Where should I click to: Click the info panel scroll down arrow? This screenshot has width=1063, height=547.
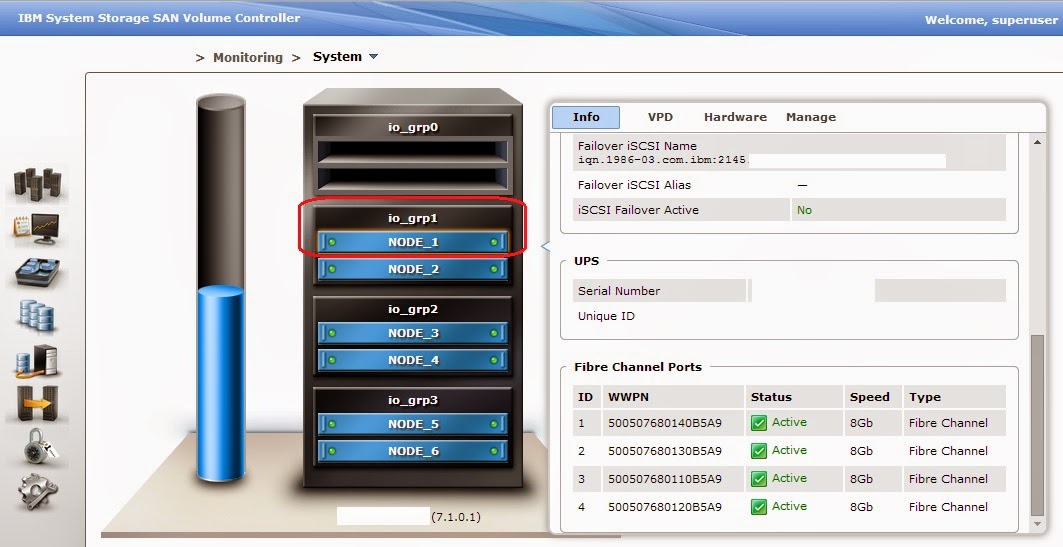[1037, 524]
